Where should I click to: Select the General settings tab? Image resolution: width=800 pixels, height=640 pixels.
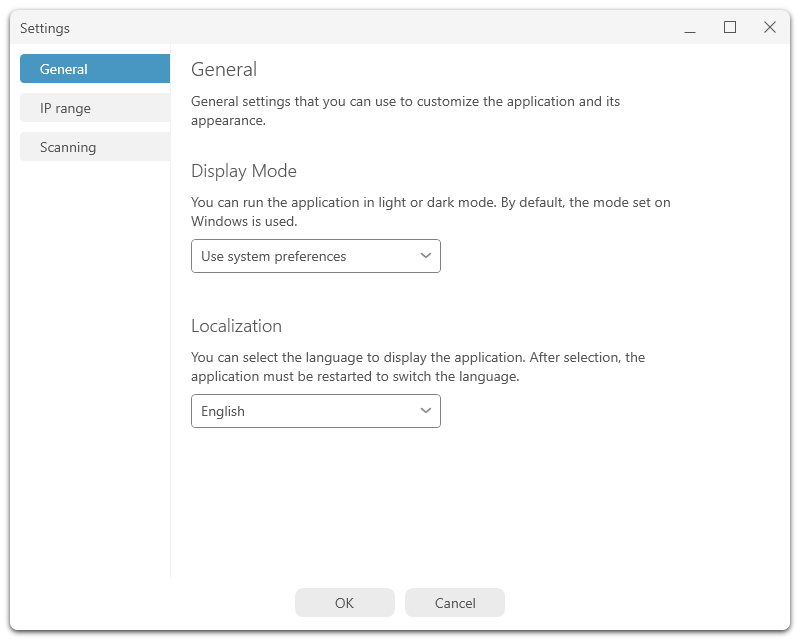tap(95, 69)
